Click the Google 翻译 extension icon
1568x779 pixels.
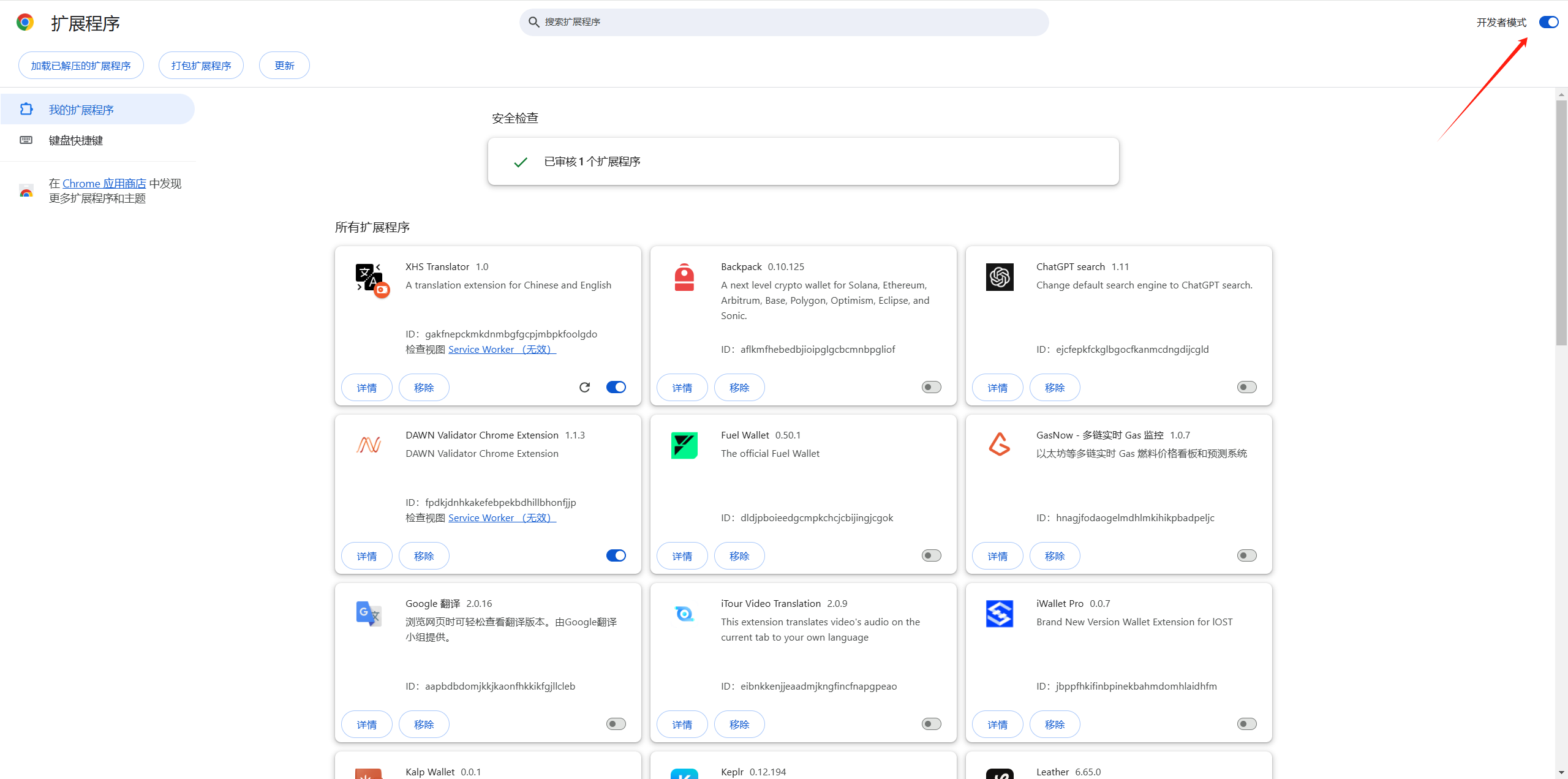(x=369, y=613)
